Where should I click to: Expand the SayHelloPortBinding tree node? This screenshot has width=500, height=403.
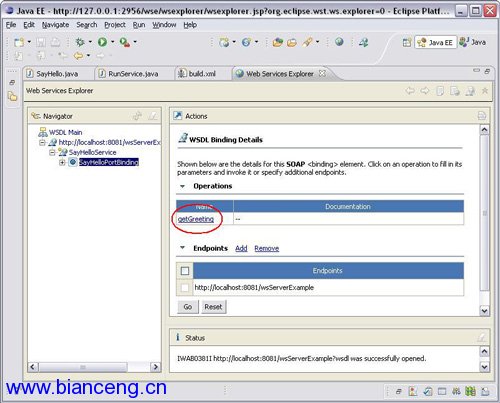[x=62, y=162]
